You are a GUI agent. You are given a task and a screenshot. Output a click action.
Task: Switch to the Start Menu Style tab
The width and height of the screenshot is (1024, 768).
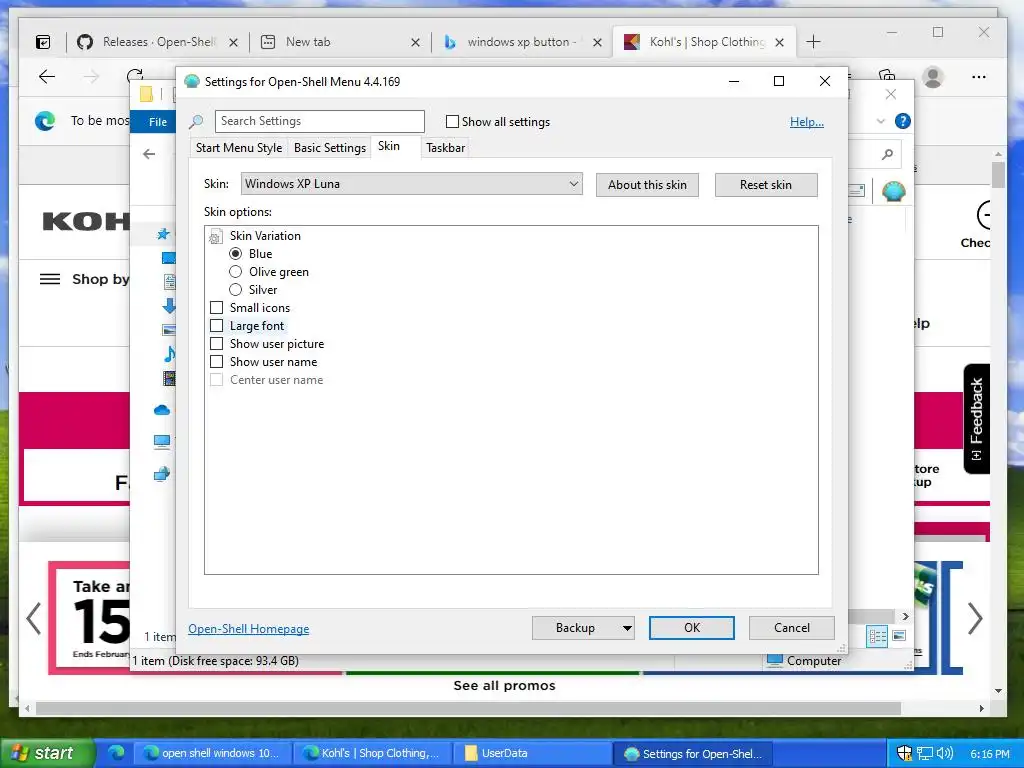point(239,148)
